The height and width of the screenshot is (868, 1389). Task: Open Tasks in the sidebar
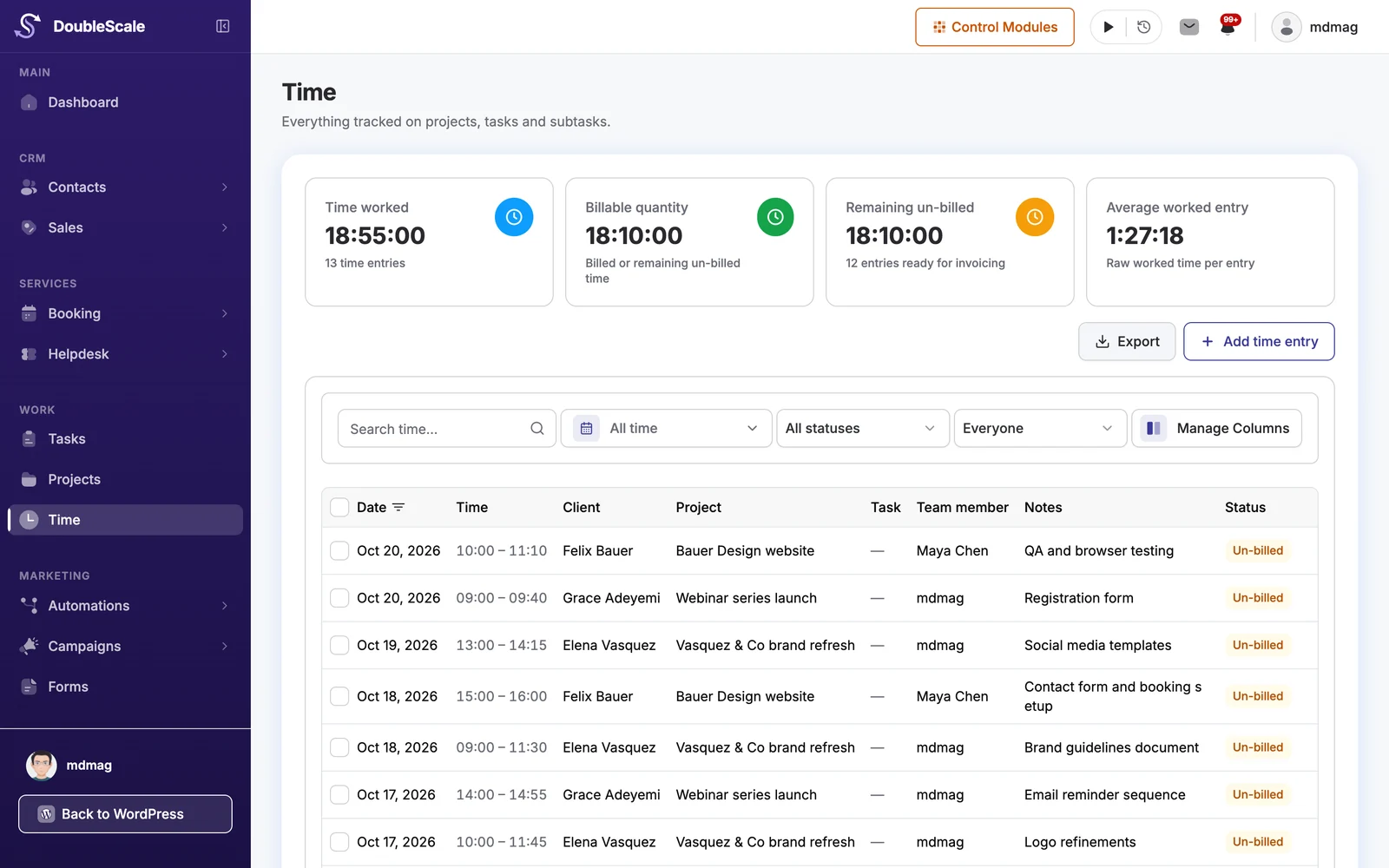tap(125, 439)
